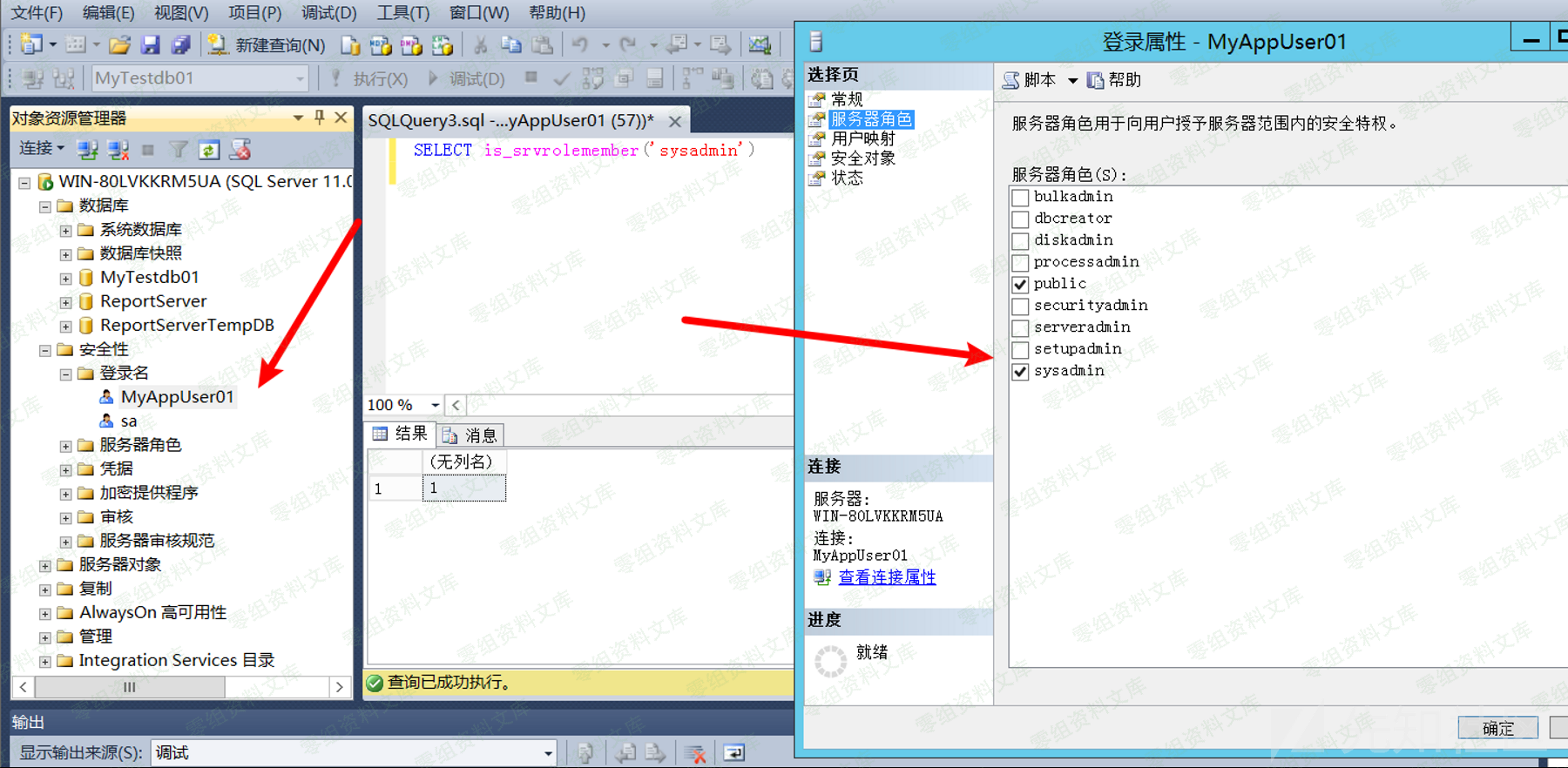Collapse the 安全性 security folder
Viewport: 1568px width, 768px height.
click(45, 350)
